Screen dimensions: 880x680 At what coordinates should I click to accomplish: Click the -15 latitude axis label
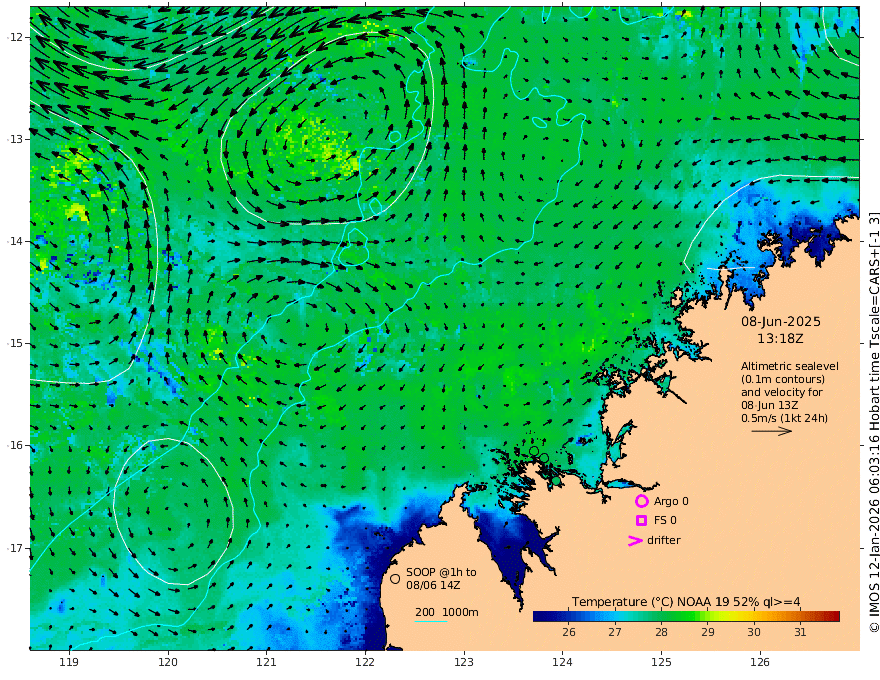[x=15, y=343]
